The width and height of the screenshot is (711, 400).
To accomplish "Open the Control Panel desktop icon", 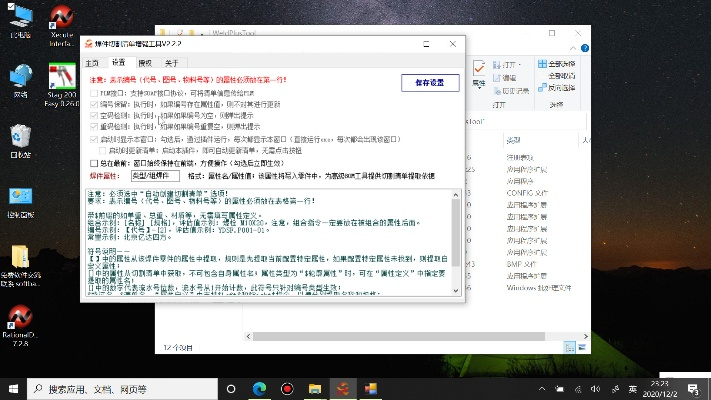I will coord(20,198).
